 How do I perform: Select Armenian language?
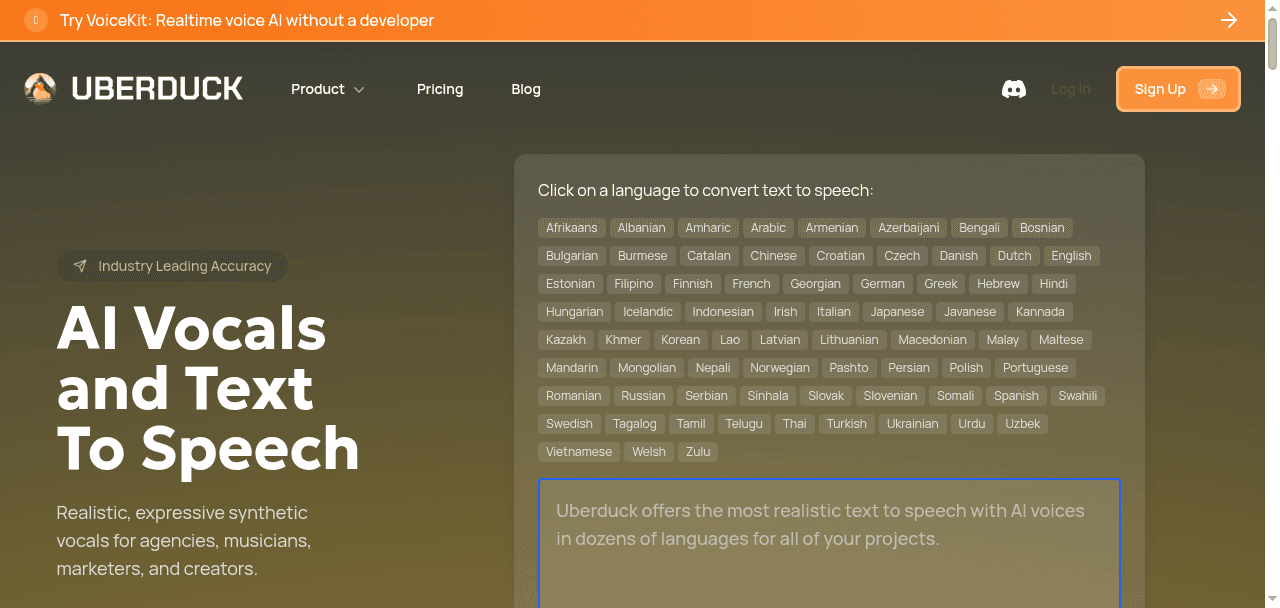click(832, 228)
